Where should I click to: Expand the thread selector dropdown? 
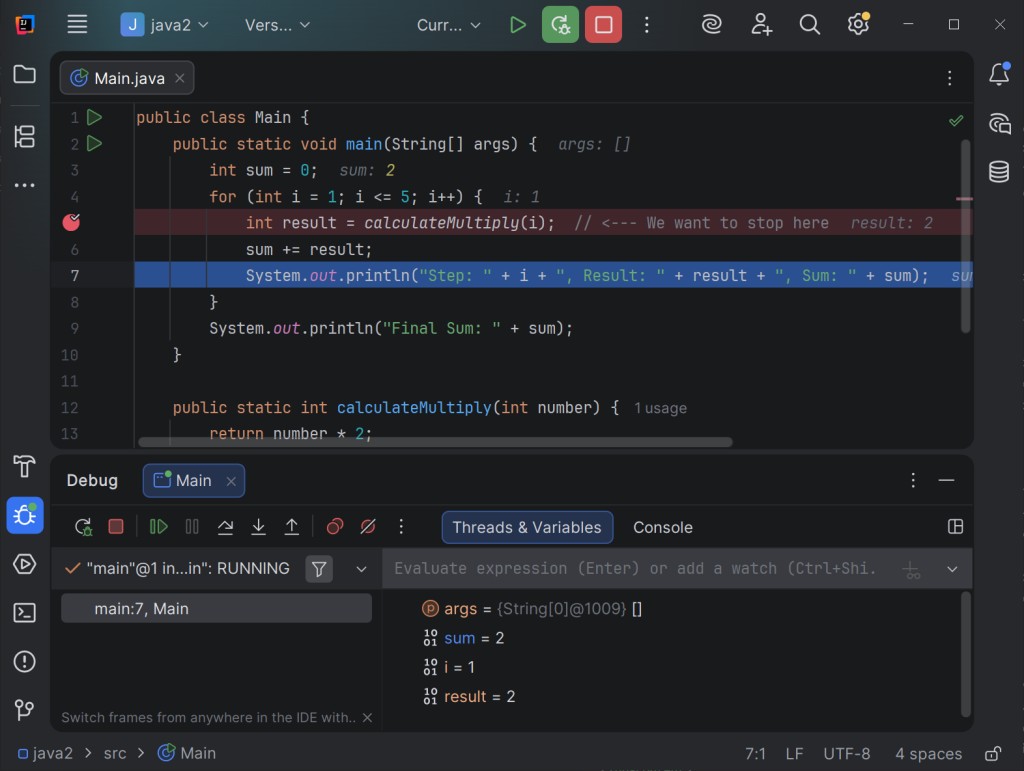pos(361,569)
